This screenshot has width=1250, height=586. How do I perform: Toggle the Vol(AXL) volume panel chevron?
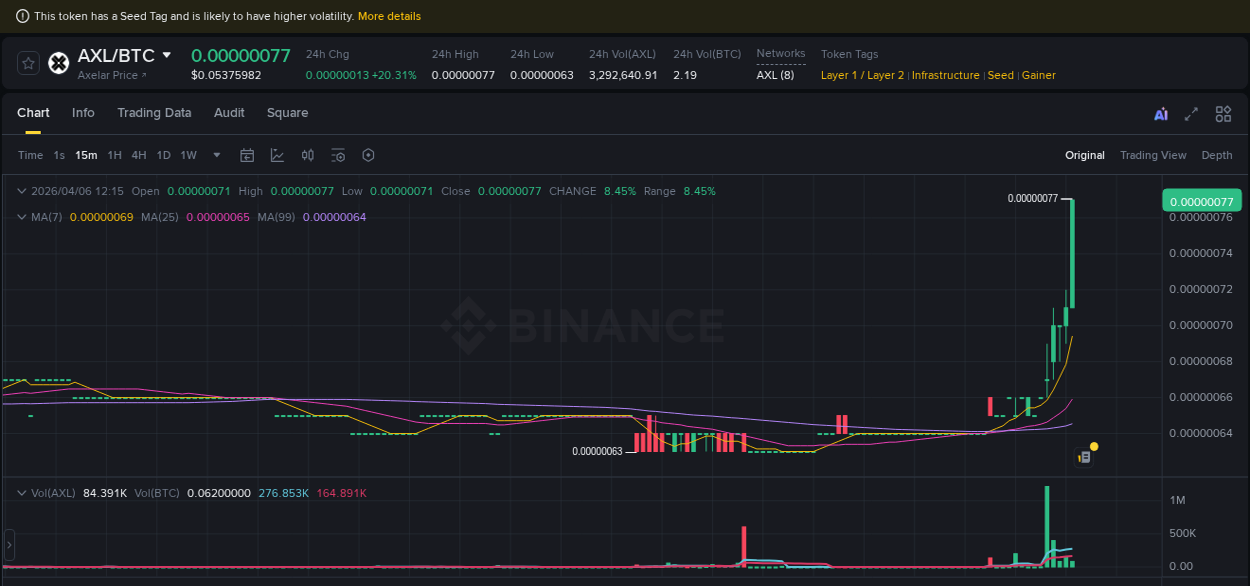click(22, 492)
